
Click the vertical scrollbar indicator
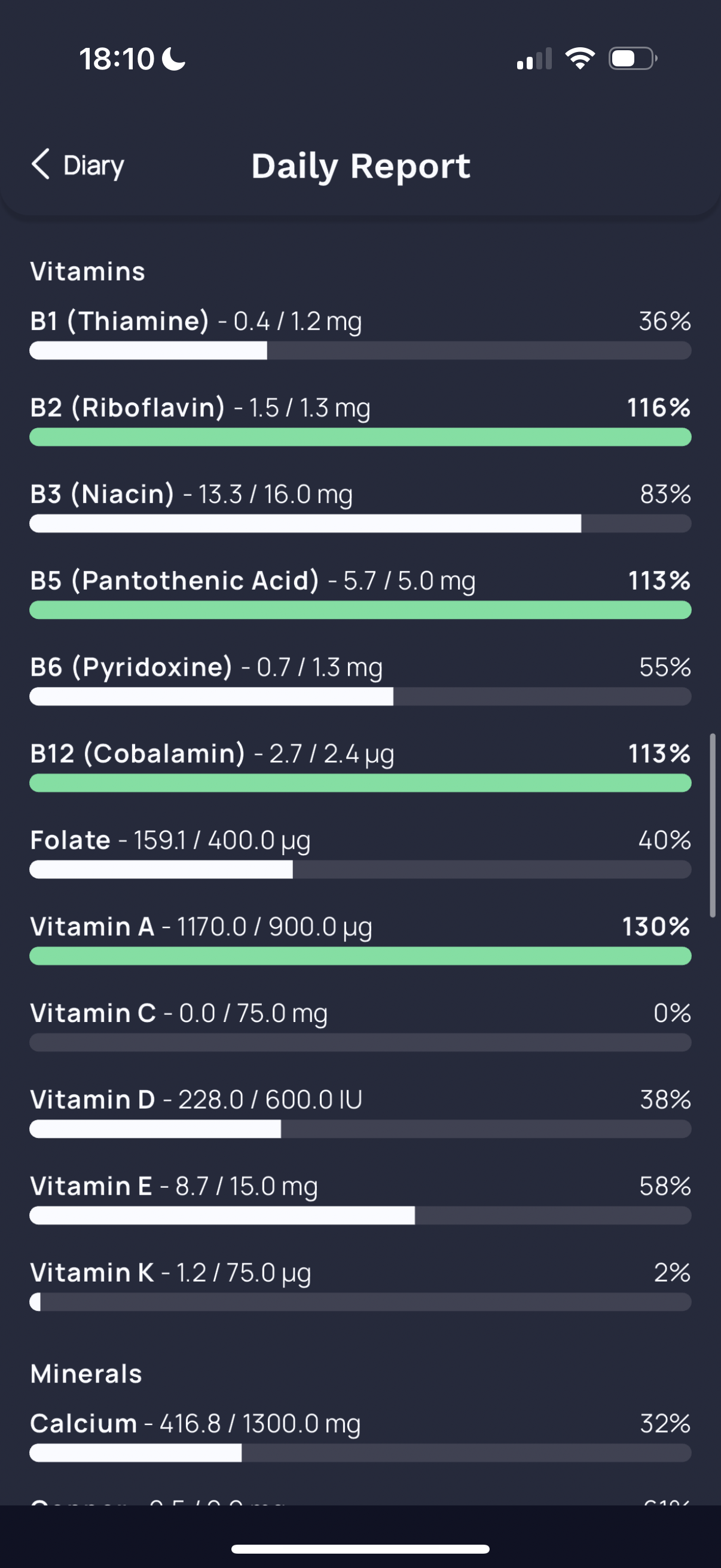(713, 825)
